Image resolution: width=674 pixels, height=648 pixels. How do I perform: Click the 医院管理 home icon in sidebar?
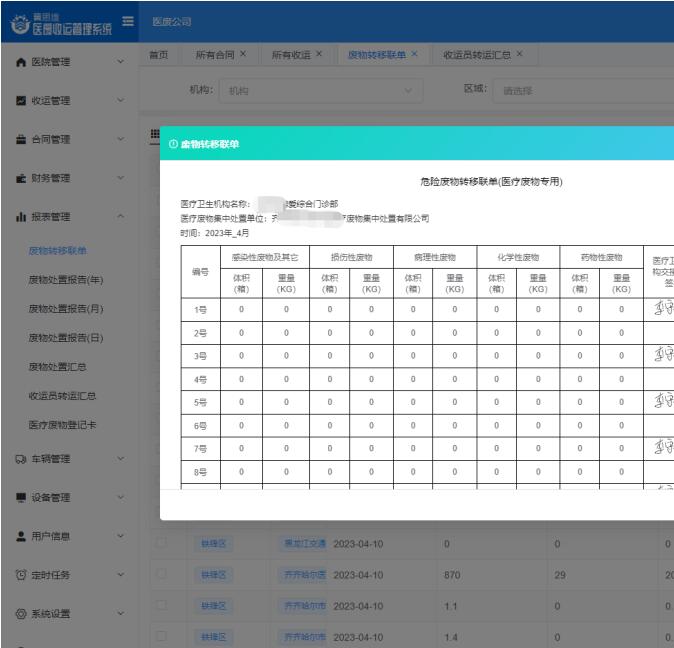[21, 63]
